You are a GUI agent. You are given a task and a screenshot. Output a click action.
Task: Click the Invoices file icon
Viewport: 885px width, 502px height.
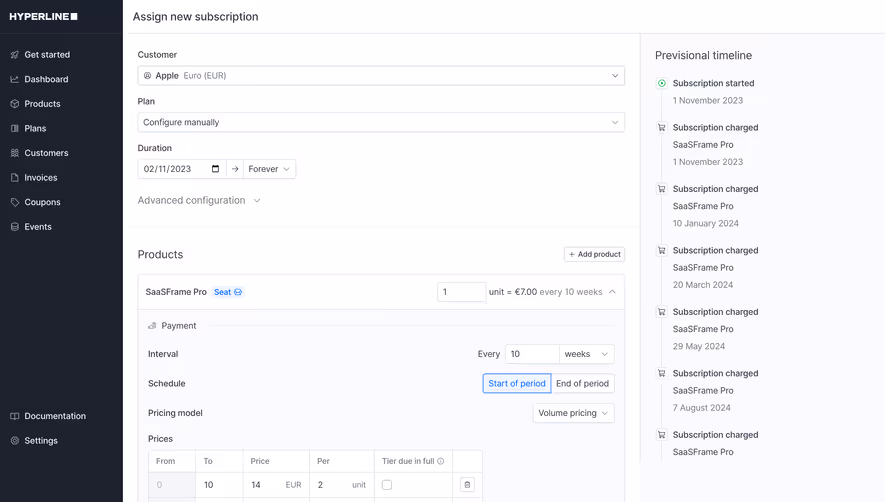pyautogui.click(x=15, y=178)
